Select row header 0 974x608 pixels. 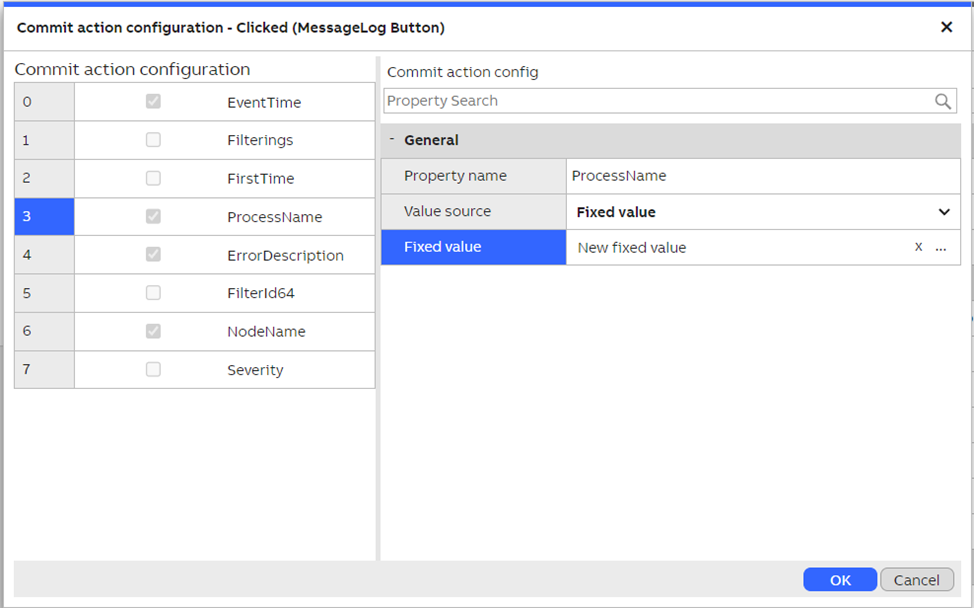pyautogui.click(x=44, y=102)
